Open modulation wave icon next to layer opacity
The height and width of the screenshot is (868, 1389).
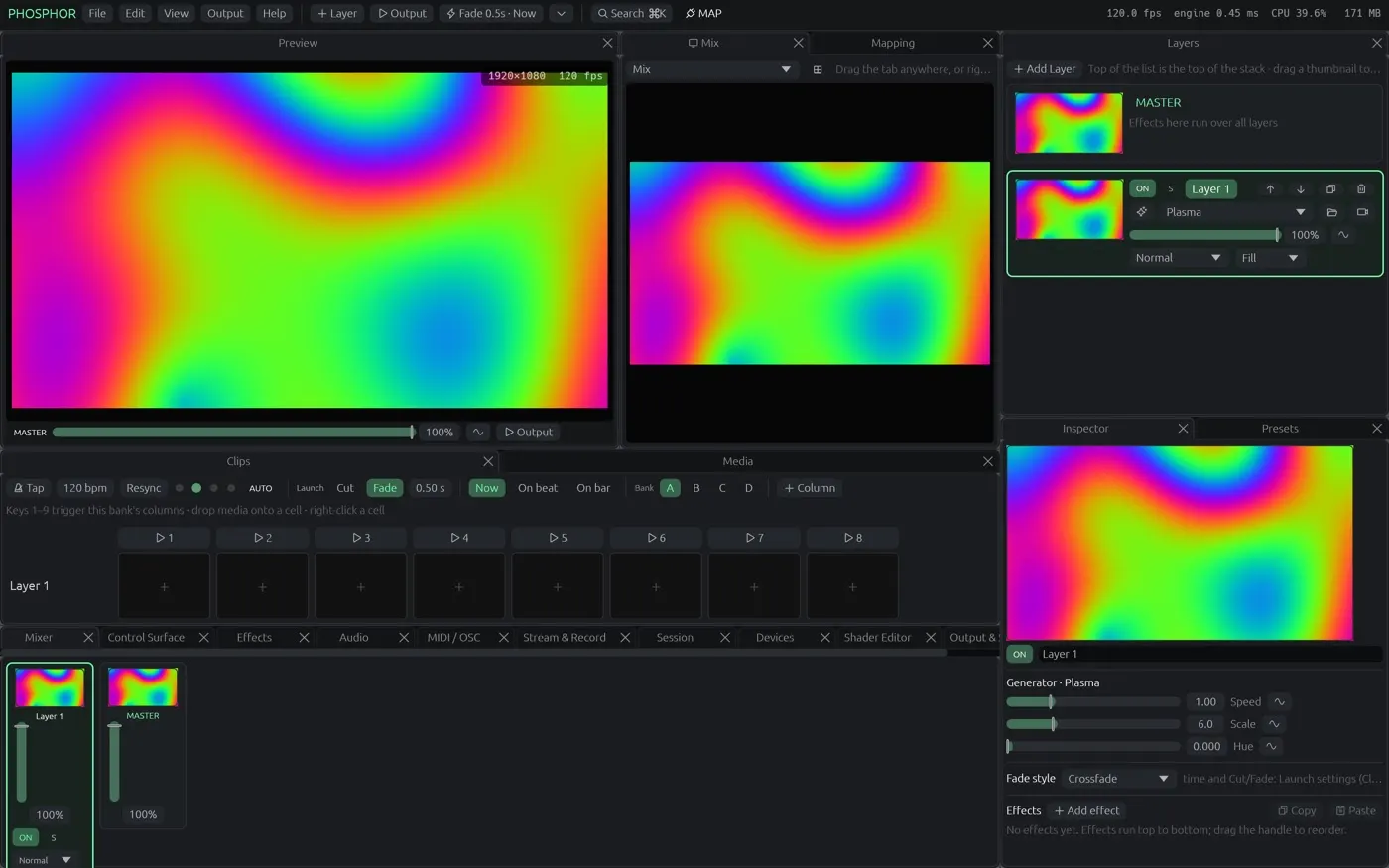coord(1343,235)
